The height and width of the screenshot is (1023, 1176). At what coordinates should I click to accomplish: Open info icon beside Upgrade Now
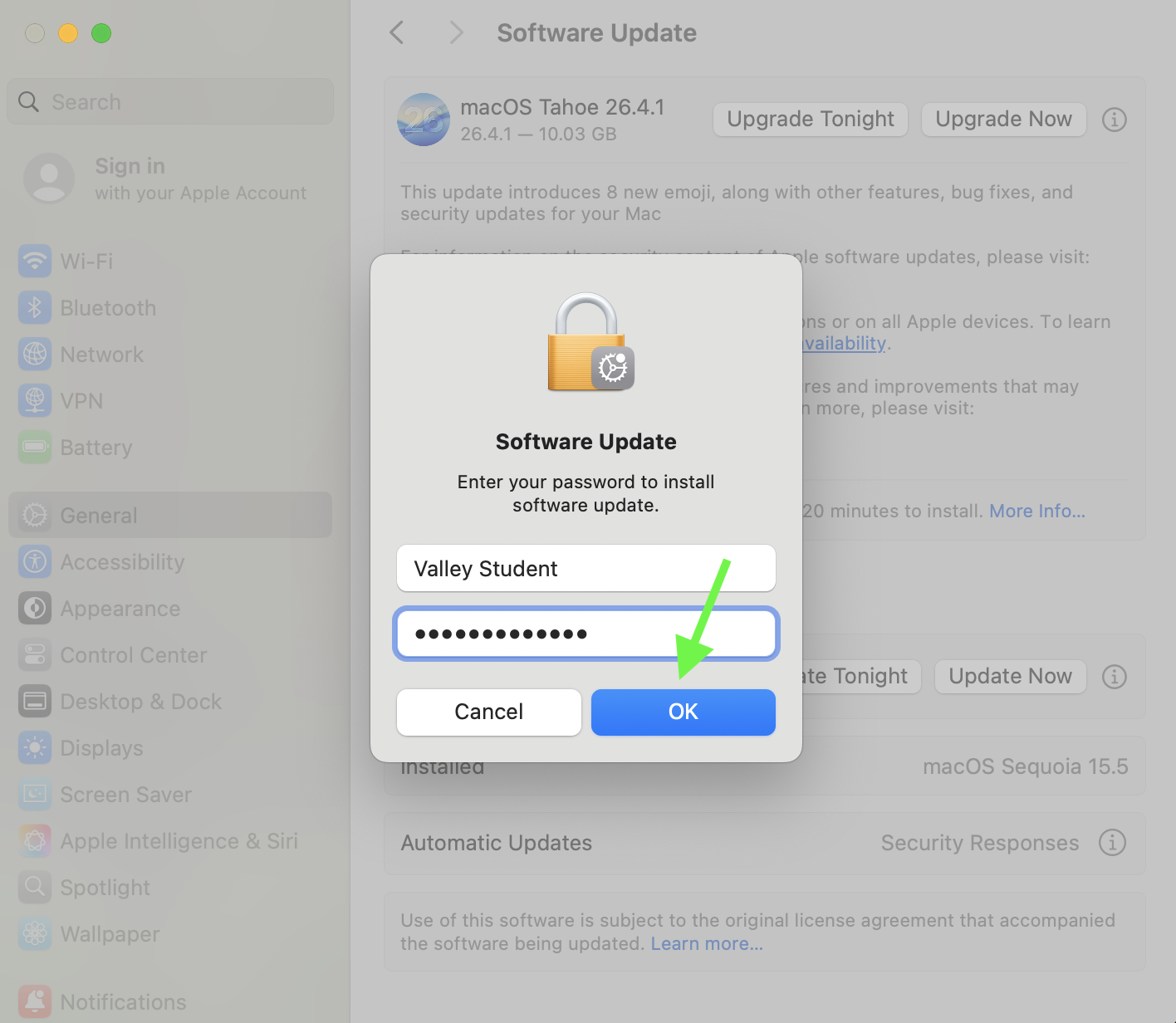1114,120
